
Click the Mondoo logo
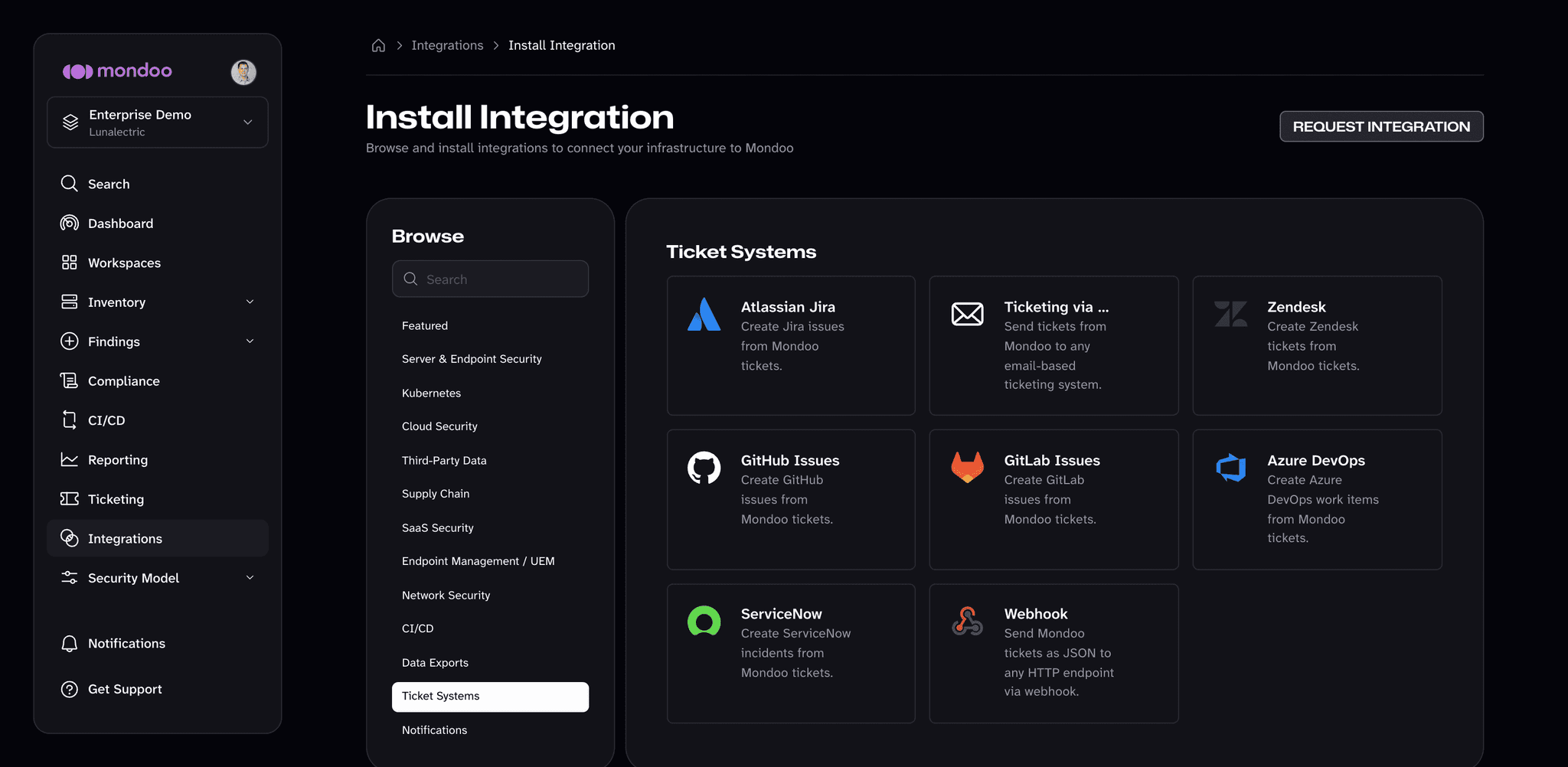point(117,71)
